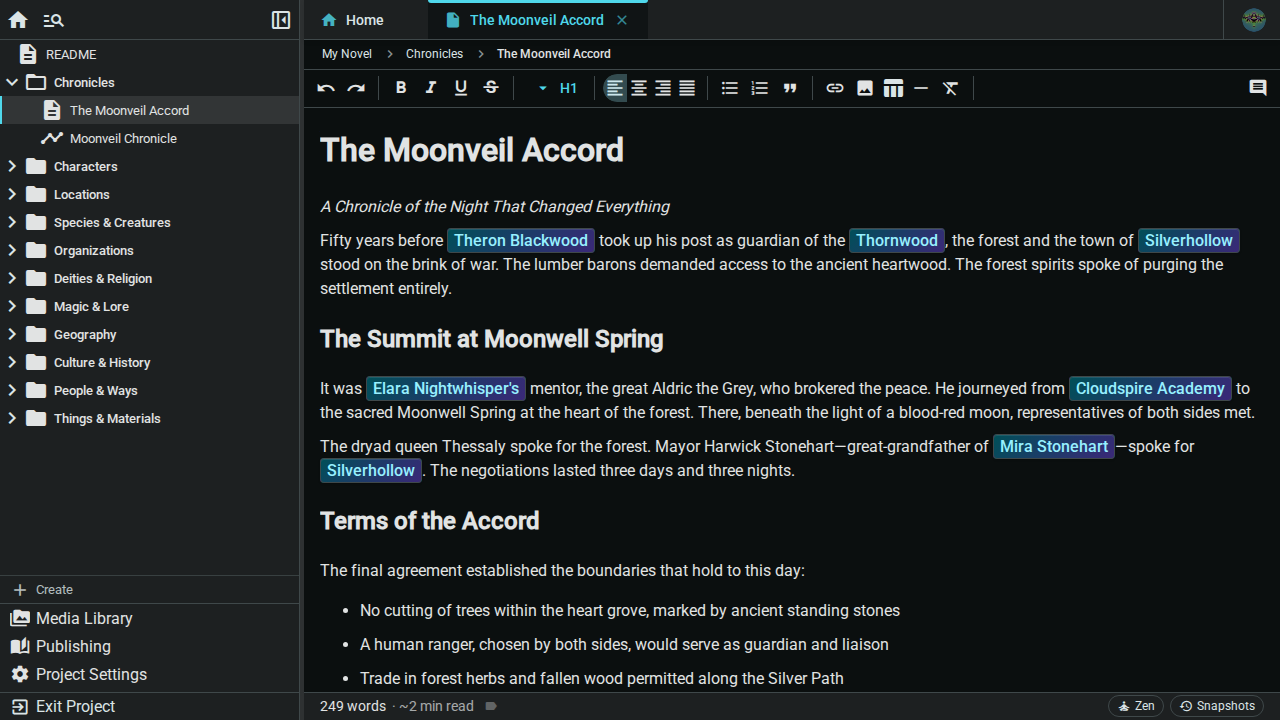The width and height of the screenshot is (1280, 720).
Task: Open the H1 heading style dropdown
Action: pyautogui.click(x=557, y=88)
